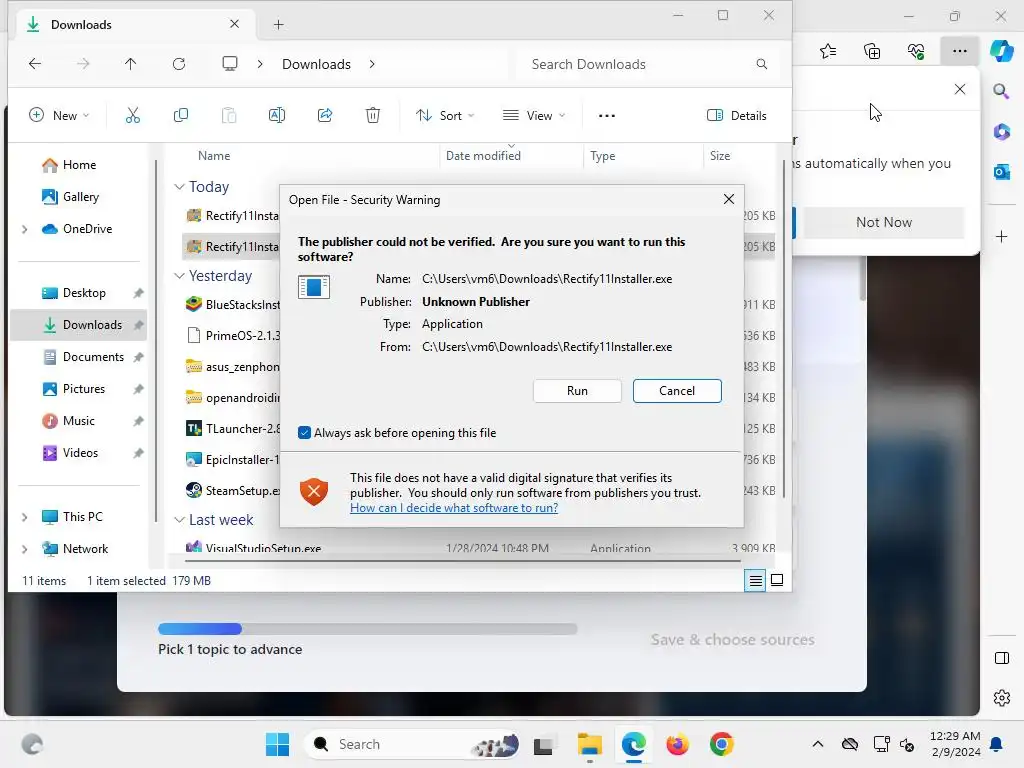Open How can I decide what software link
The width and height of the screenshot is (1024, 768).
(454, 508)
